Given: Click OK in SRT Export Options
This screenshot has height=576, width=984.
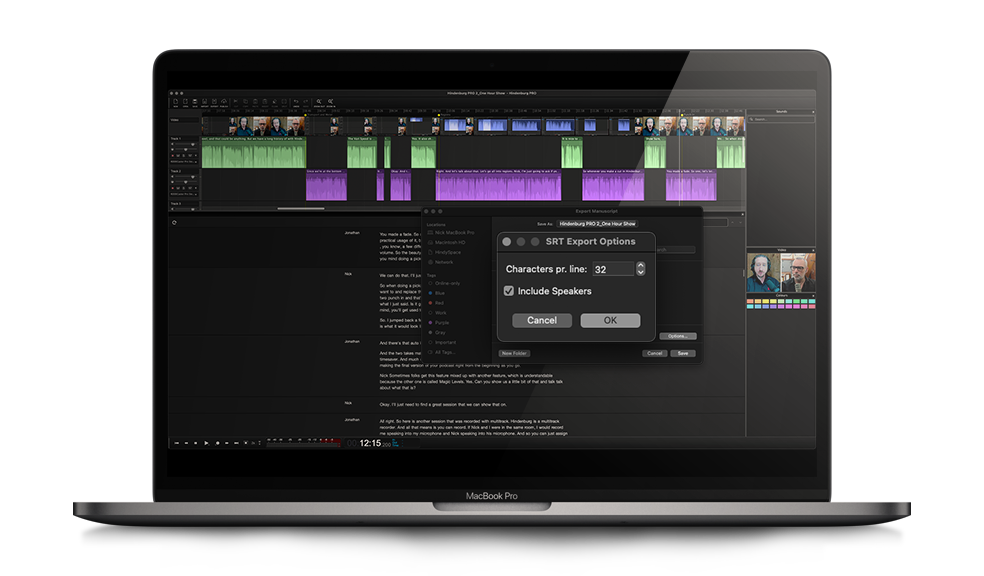Looking at the screenshot, I should click(x=610, y=320).
